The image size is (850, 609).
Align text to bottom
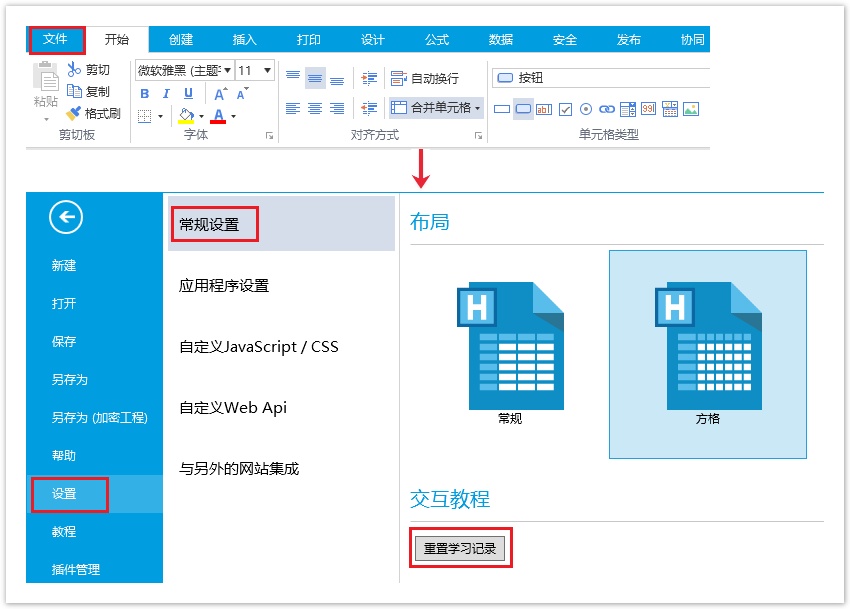click(x=337, y=79)
